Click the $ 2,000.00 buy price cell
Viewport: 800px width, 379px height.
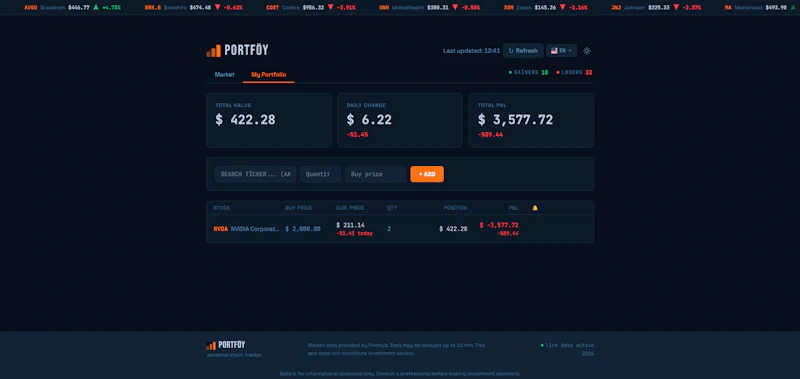303,229
